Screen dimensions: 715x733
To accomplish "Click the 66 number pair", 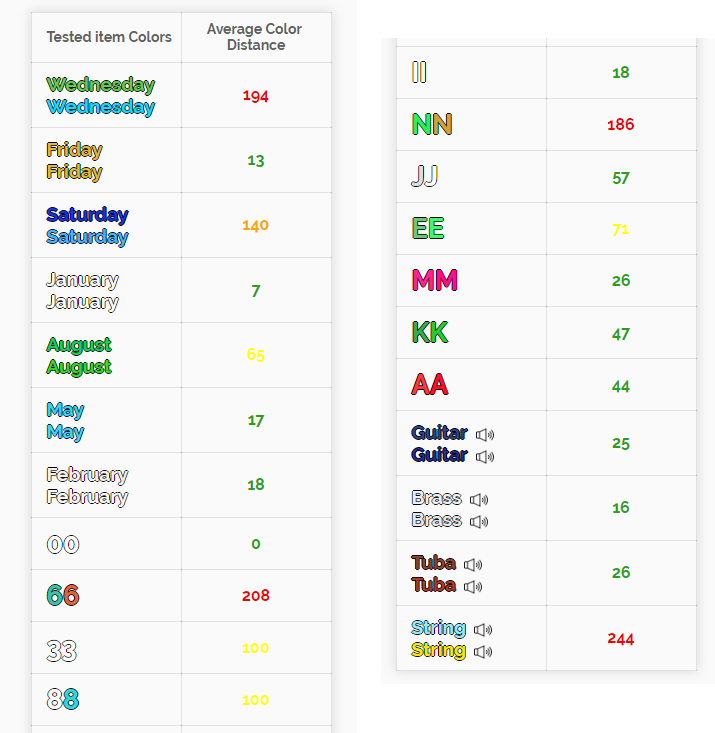I will (x=63, y=596).
